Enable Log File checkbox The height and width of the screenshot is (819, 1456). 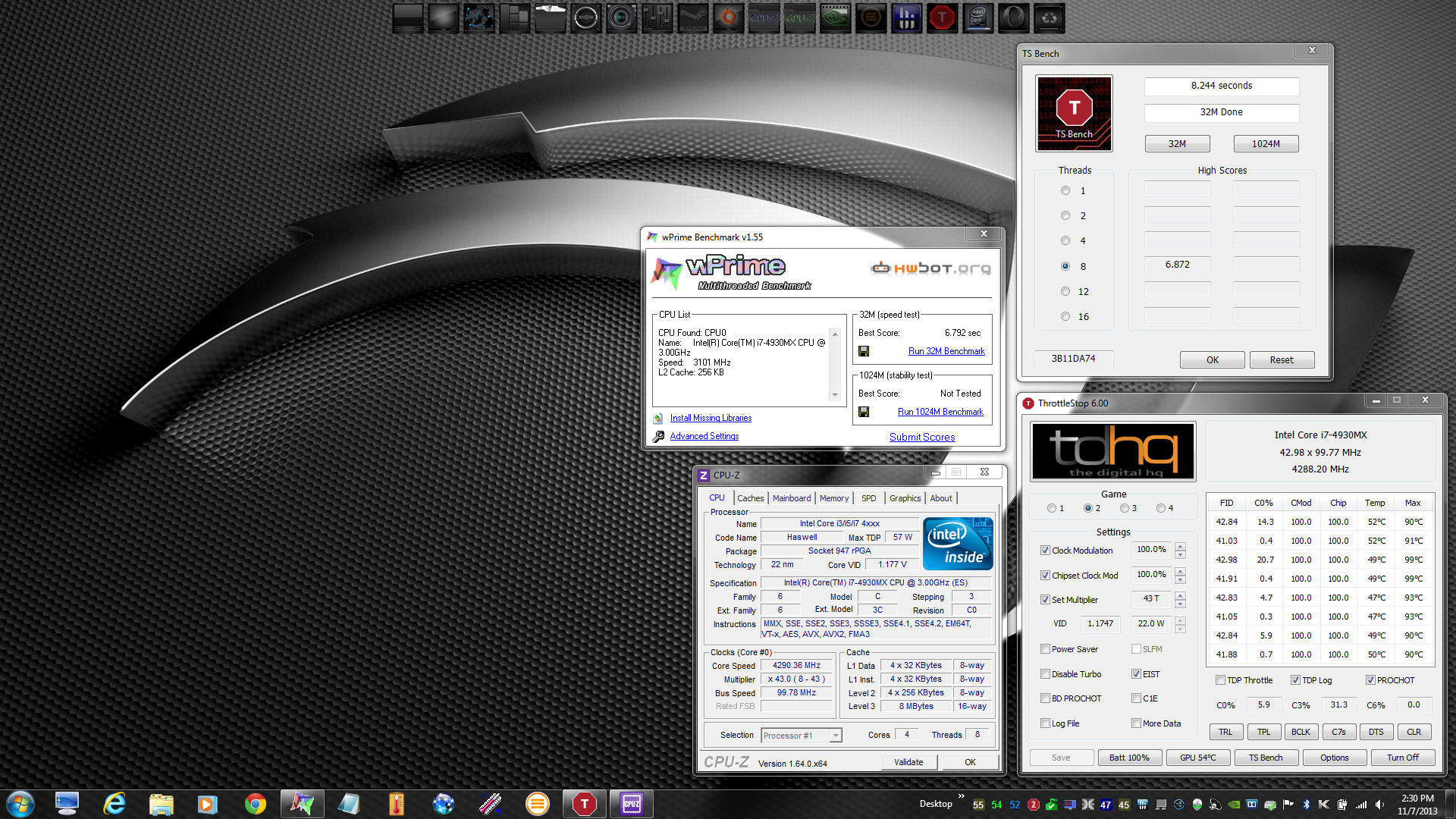point(1045,723)
